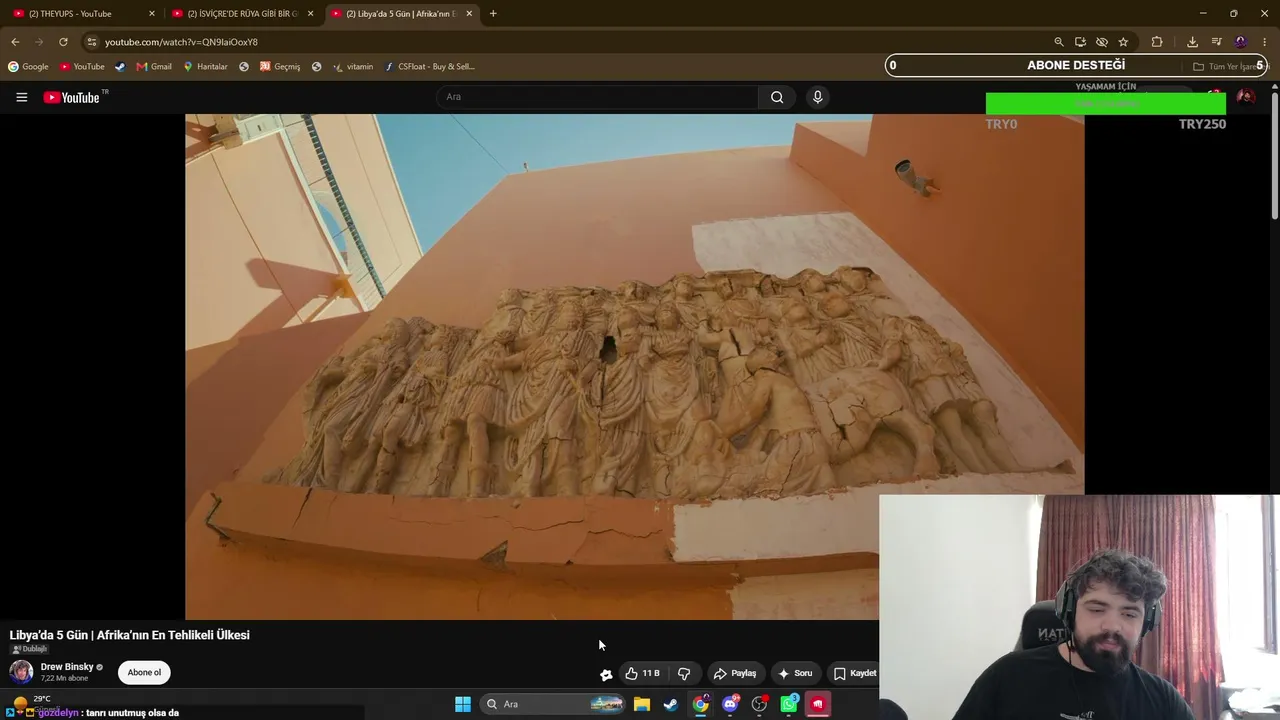Screen dimensions: 1280x720
Task: Like the video with thumbs-up button
Action: (x=642, y=674)
